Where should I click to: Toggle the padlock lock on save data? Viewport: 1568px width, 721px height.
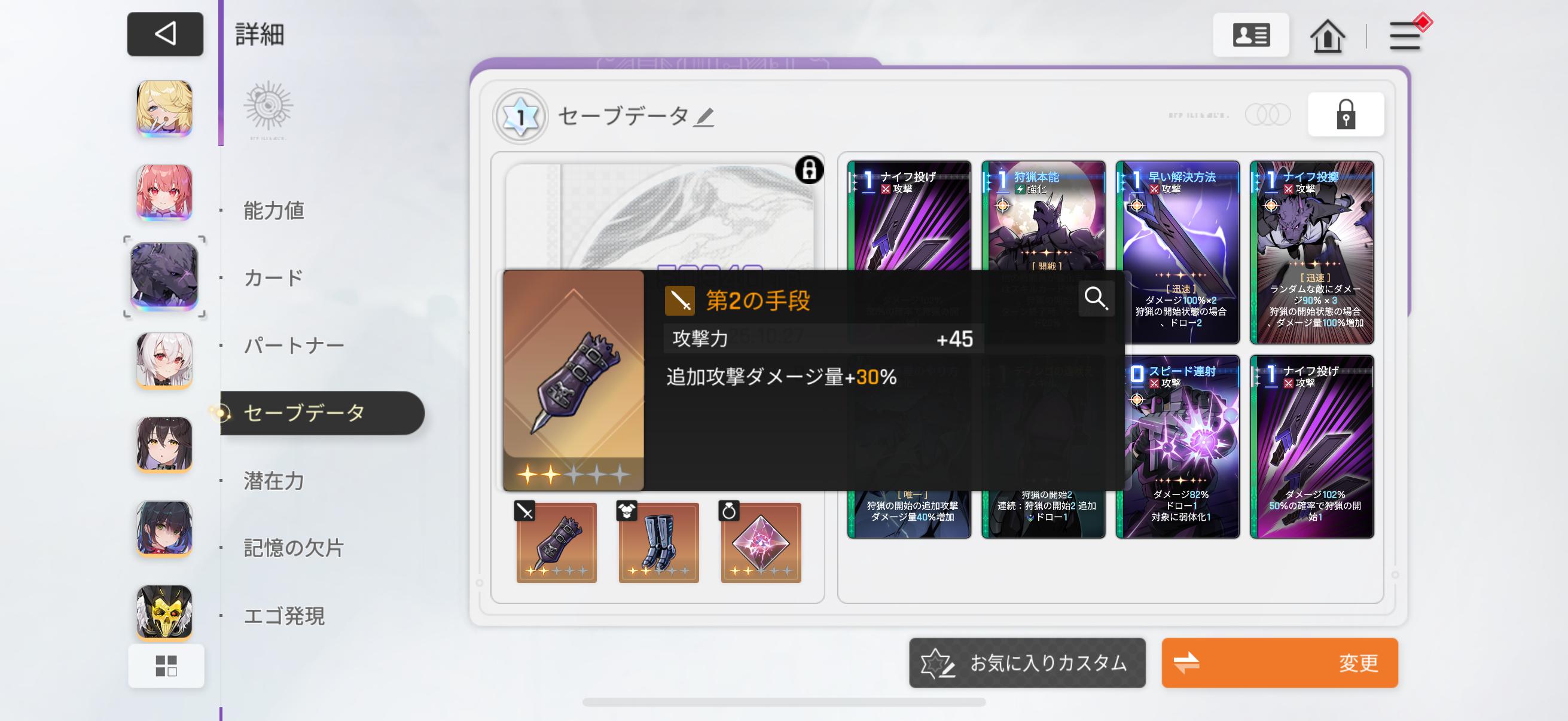click(x=1345, y=114)
